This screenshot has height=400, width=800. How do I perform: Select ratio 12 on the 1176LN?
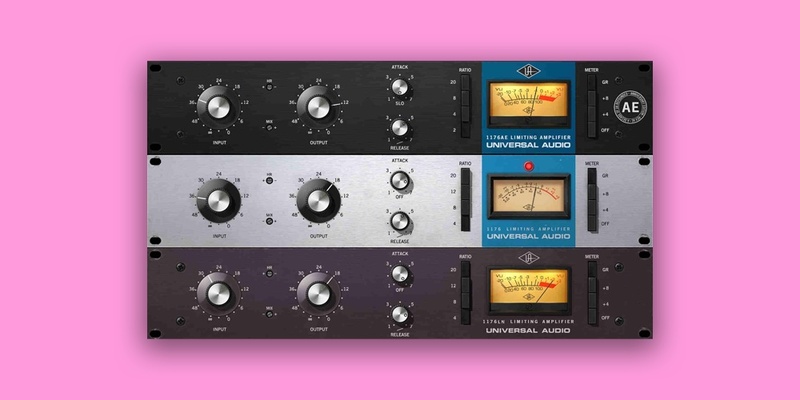(x=465, y=285)
